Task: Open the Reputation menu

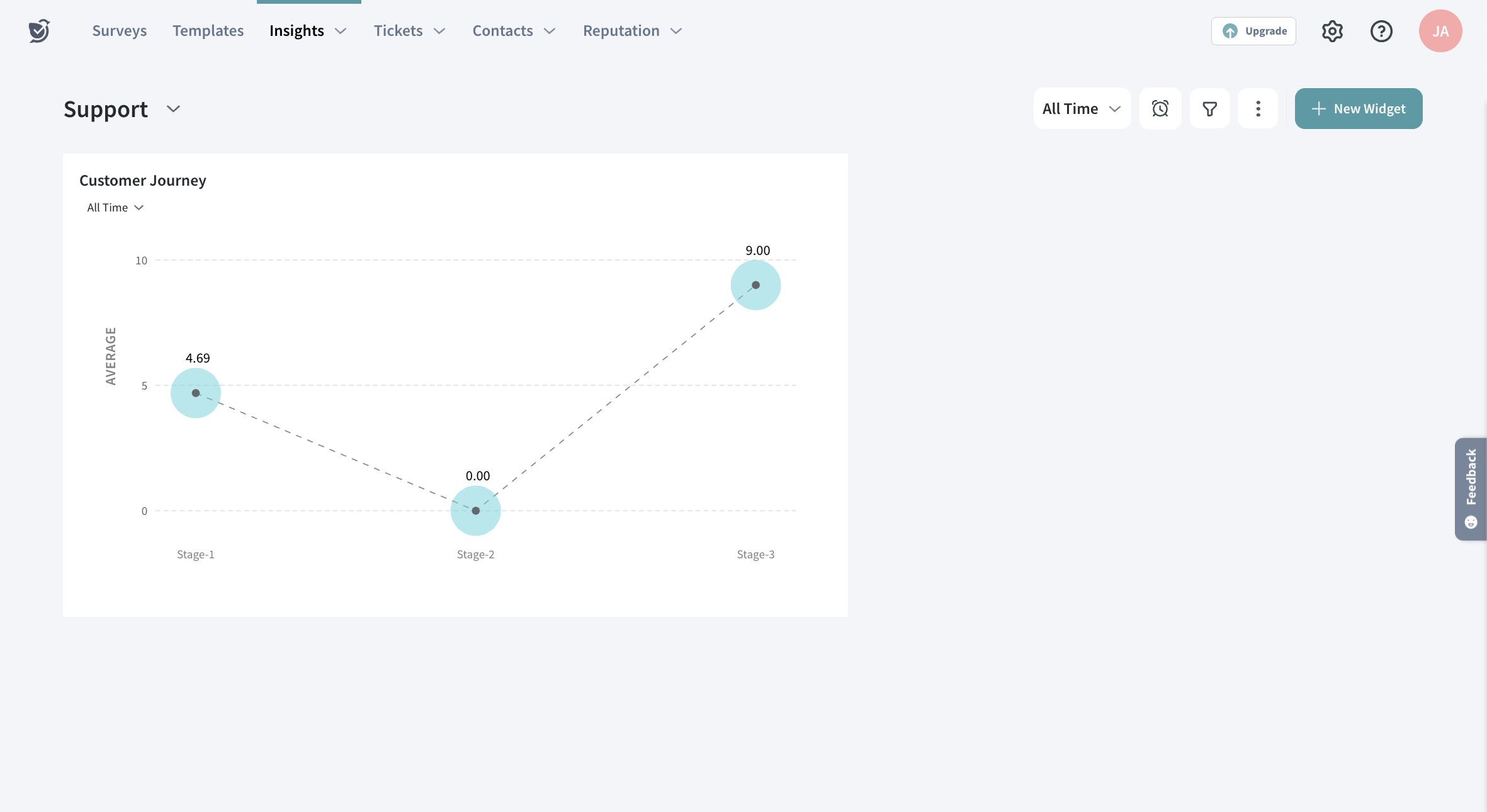Action: coord(632,31)
